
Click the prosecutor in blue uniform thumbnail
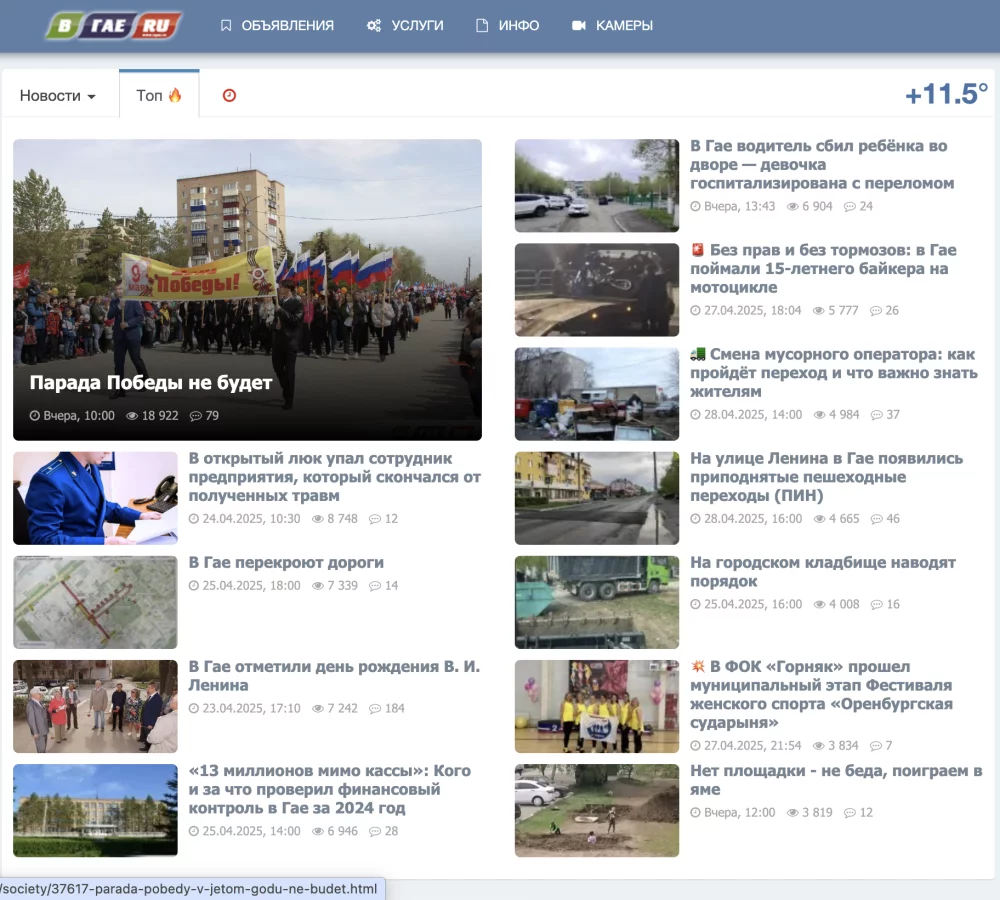tap(95, 498)
